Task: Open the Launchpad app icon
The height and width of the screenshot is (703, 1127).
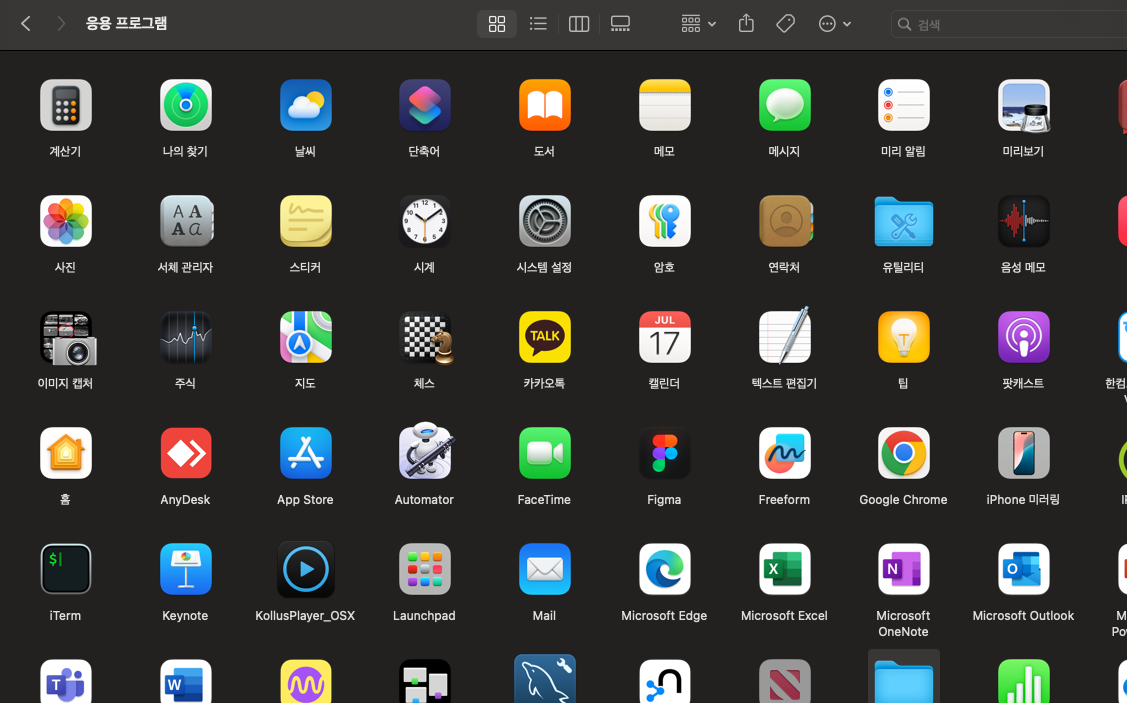Action: (425, 569)
